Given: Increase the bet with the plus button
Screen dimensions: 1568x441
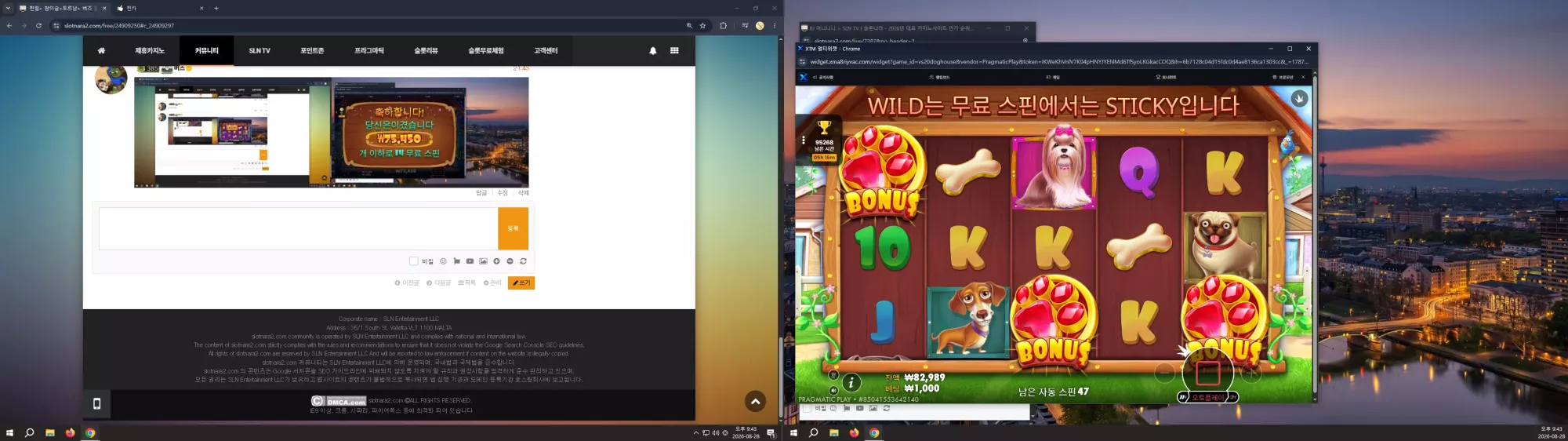Looking at the screenshot, I should 1251,374.
